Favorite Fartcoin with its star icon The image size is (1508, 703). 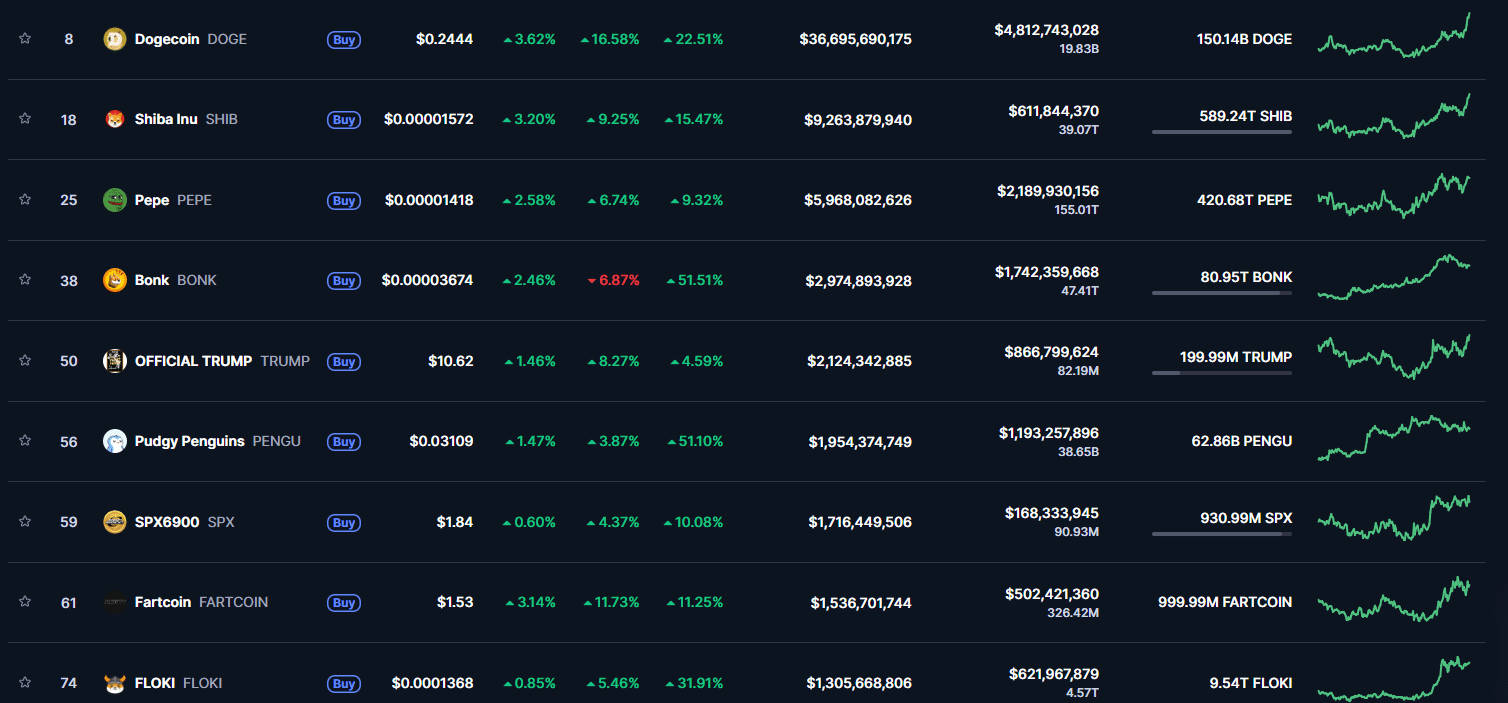point(25,602)
